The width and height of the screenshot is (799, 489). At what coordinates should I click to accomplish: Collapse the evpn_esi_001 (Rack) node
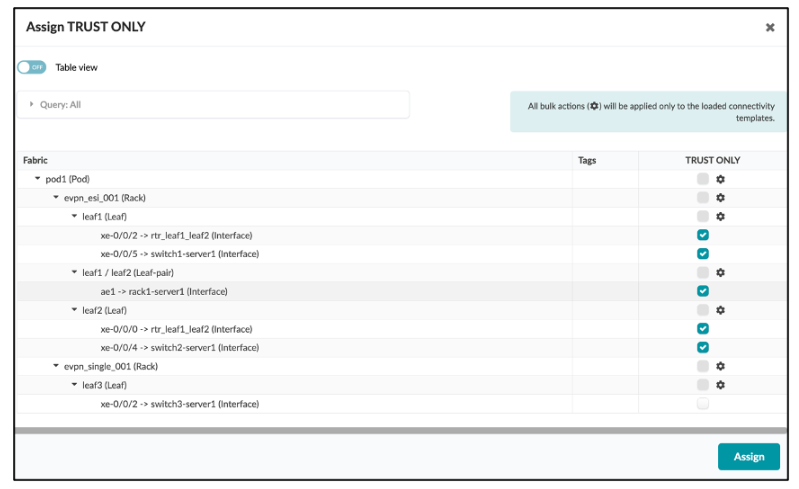tap(56, 198)
